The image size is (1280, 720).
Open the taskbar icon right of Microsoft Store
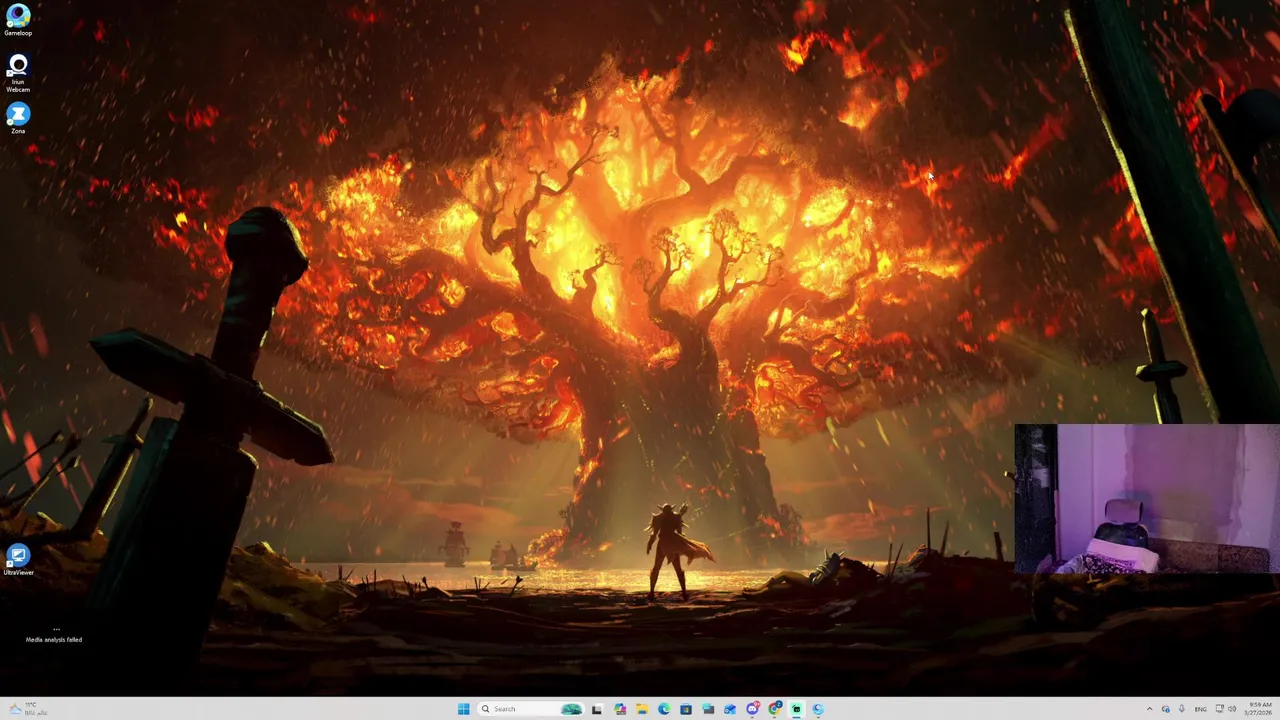(708, 709)
